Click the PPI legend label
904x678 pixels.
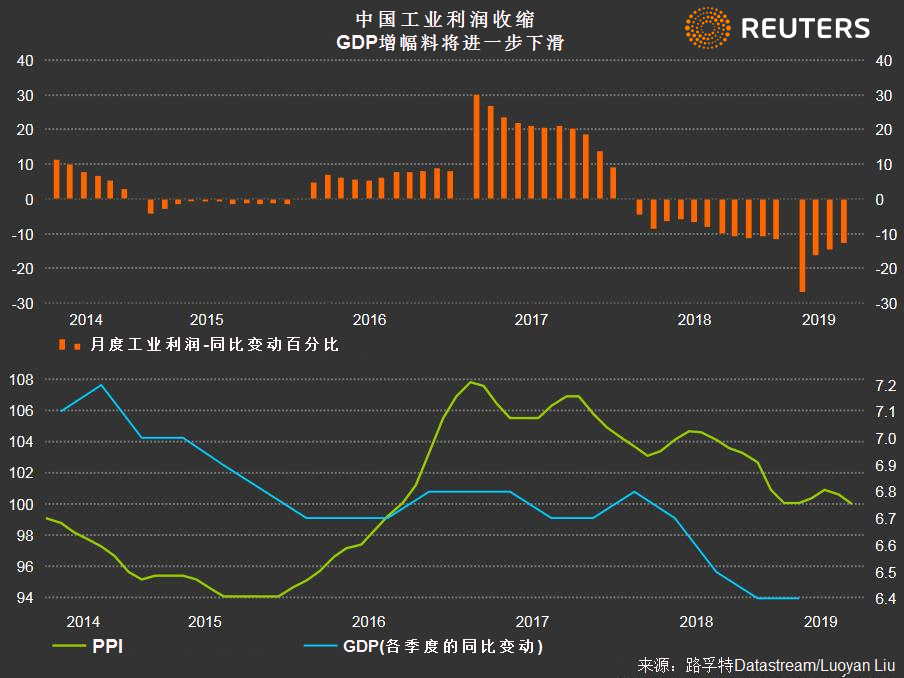point(107,646)
